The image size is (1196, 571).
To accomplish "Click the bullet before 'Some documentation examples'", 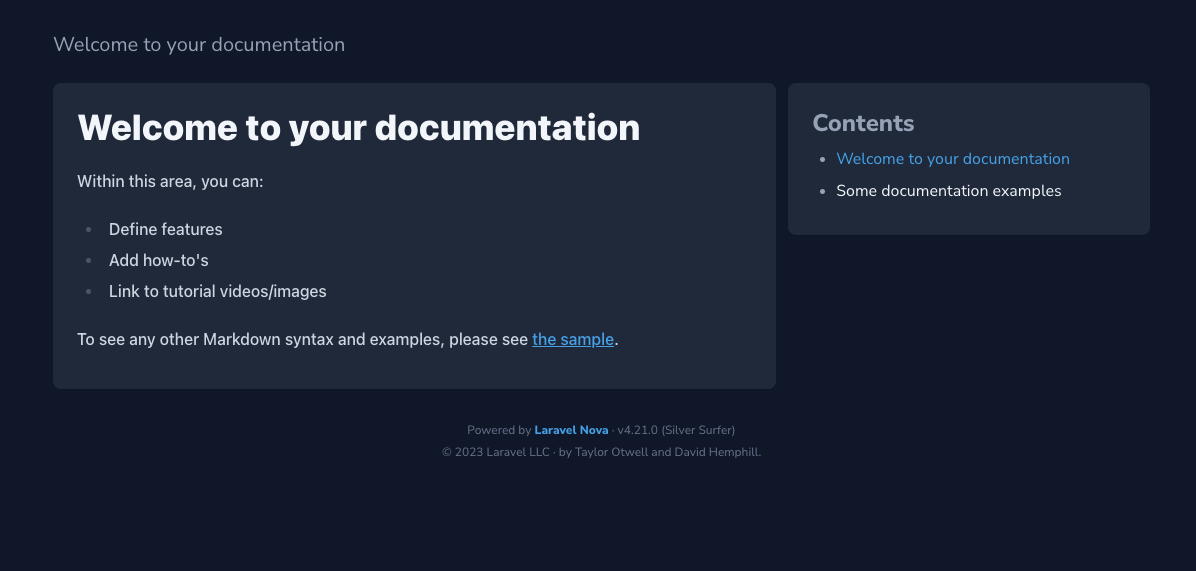I will (x=822, y=191).
